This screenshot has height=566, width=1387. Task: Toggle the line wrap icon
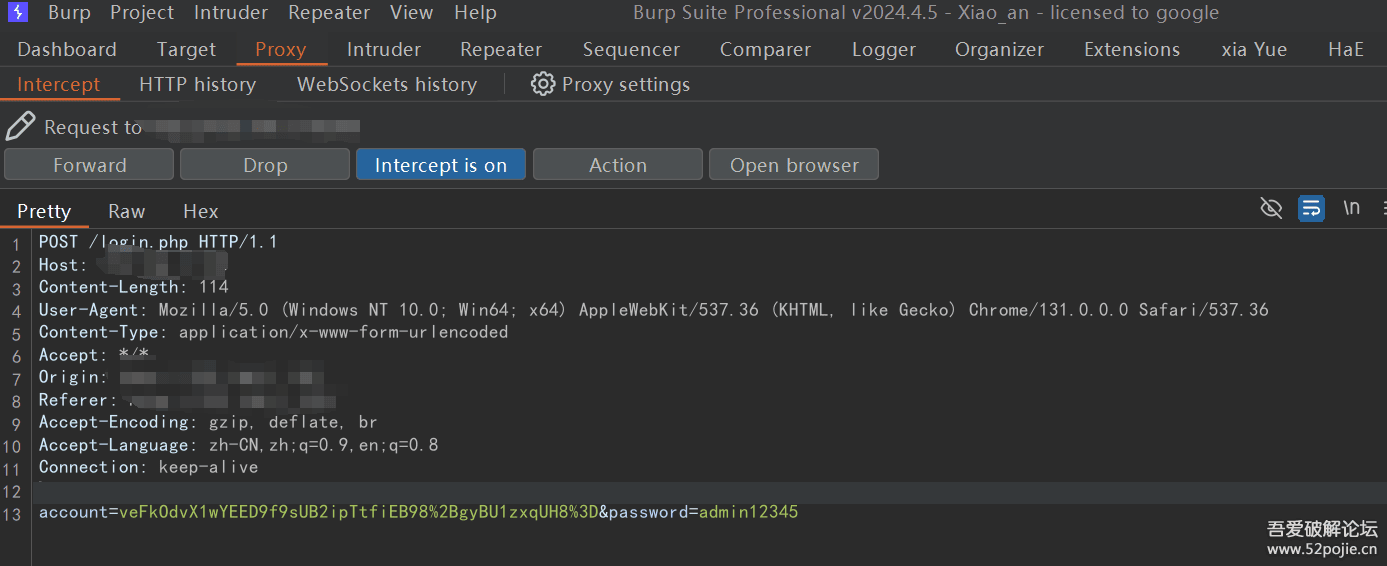point(1311,208)
